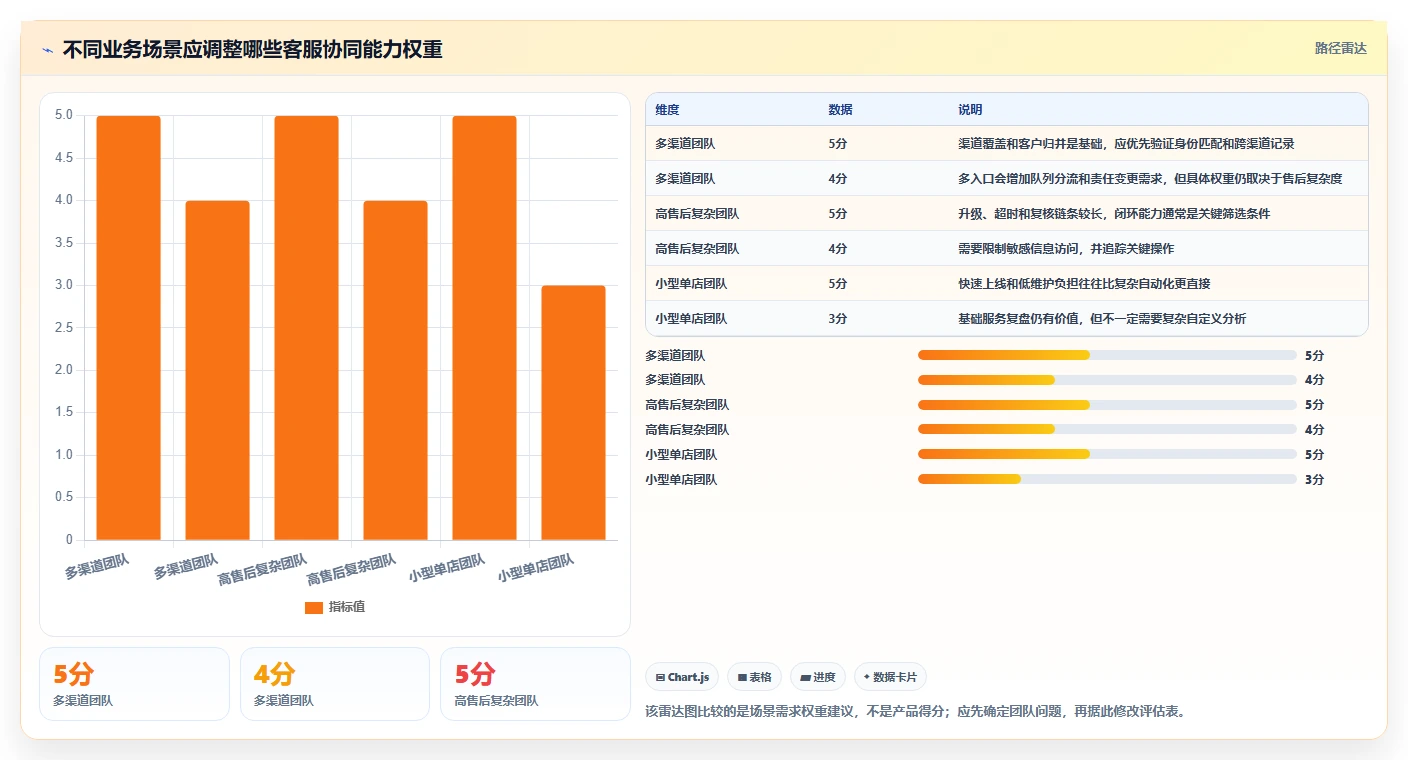1408x760 pixels.
Task: Click the footer note 该雷达图比较的是场景需求权重建议
Action: point(916,712)
